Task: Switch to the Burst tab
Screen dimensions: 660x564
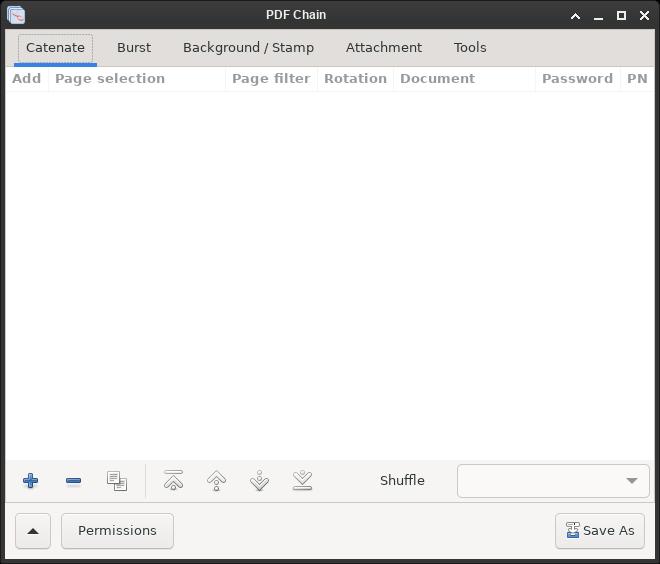Action: [x=134, y=48]
